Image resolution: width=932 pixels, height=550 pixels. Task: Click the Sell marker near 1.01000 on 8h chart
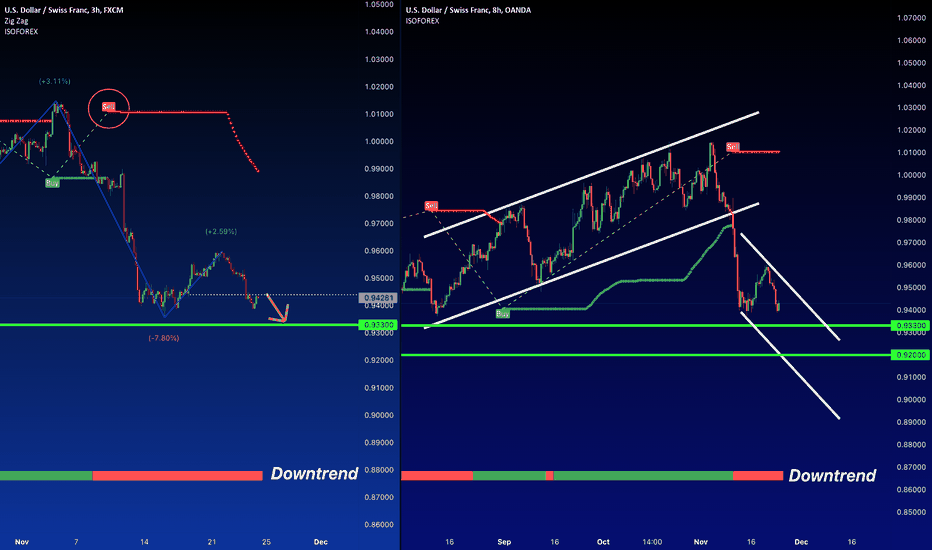click(x=733, y=147)
